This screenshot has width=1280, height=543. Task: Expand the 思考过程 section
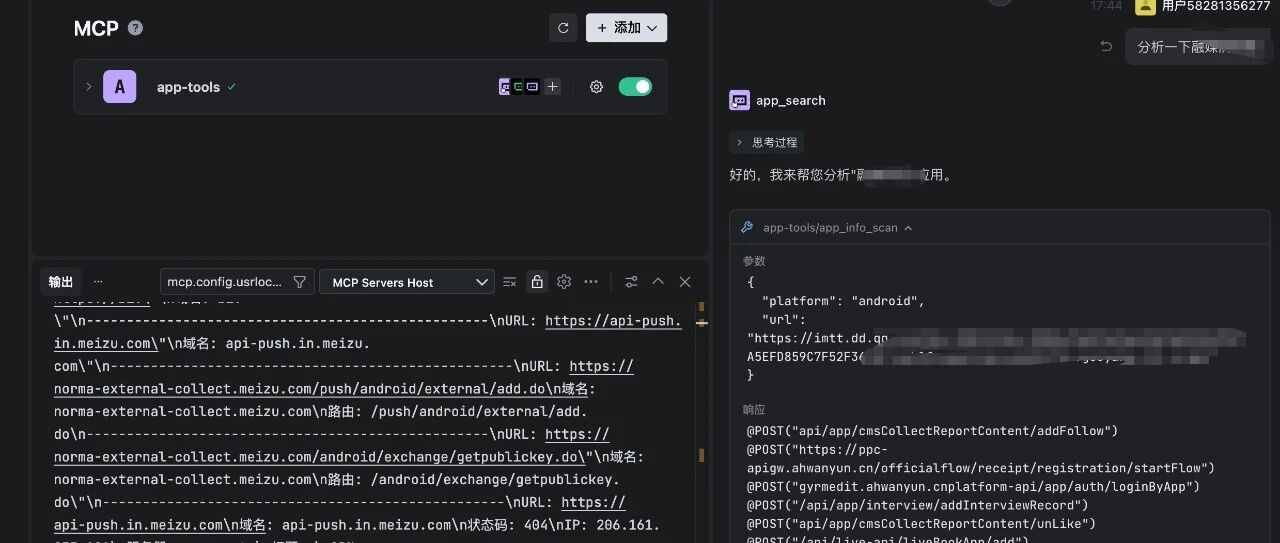[767, 142]
